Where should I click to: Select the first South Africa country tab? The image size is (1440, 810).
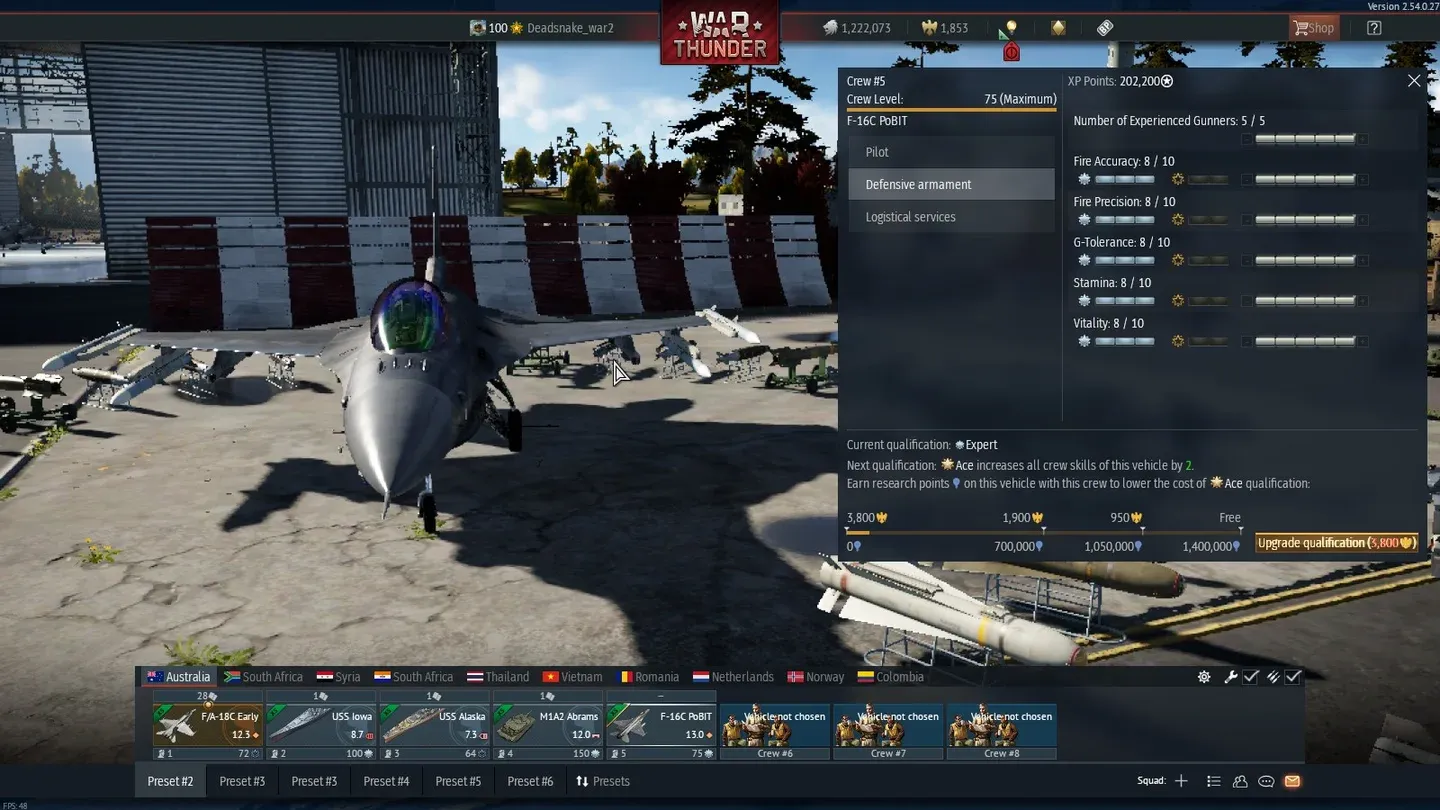264,677
